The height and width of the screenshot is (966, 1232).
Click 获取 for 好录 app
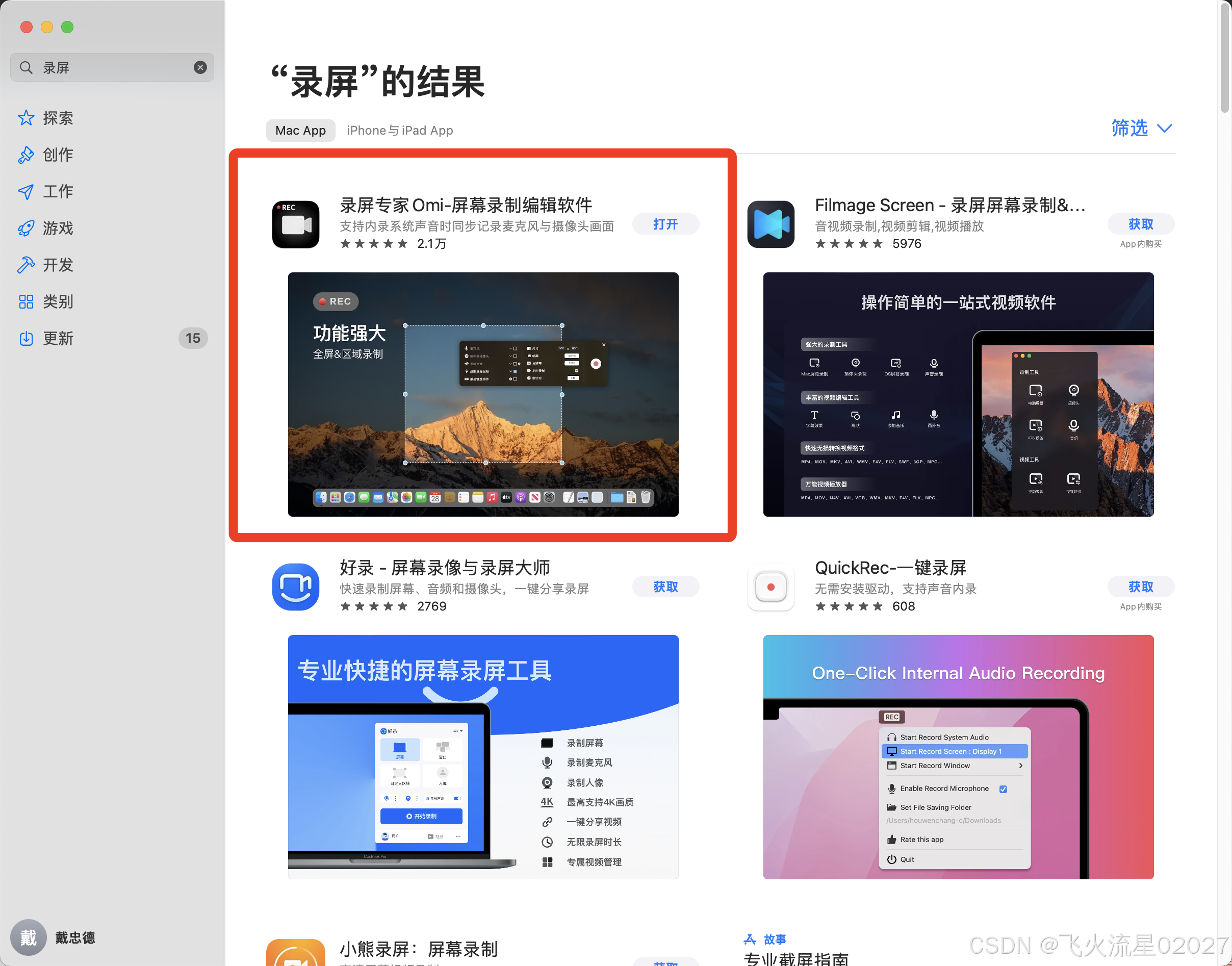pos(665,587)
